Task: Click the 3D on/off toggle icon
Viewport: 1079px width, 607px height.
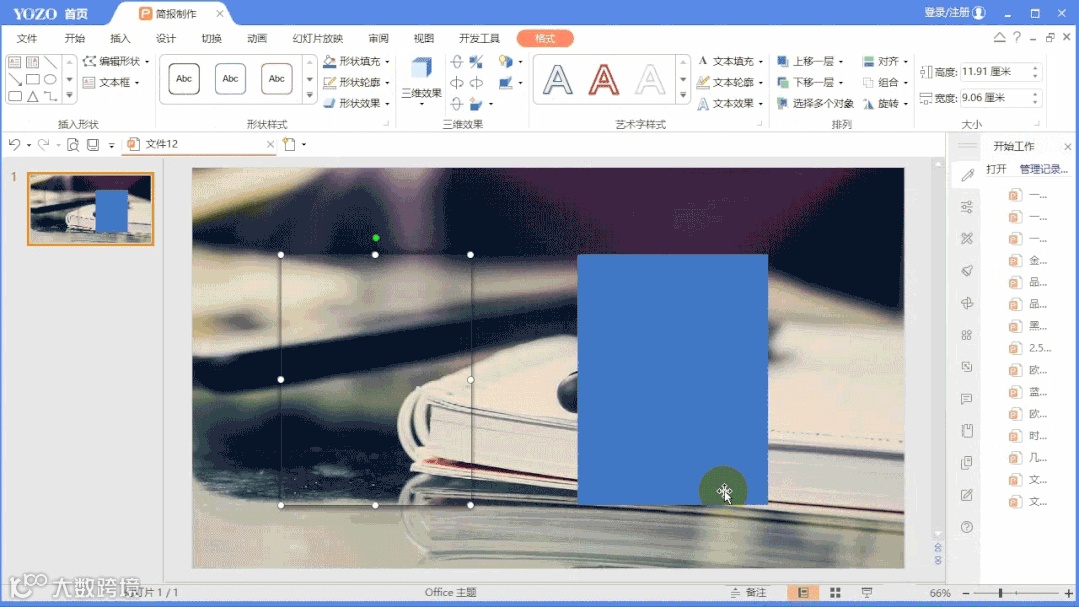Action: [476, 62]
